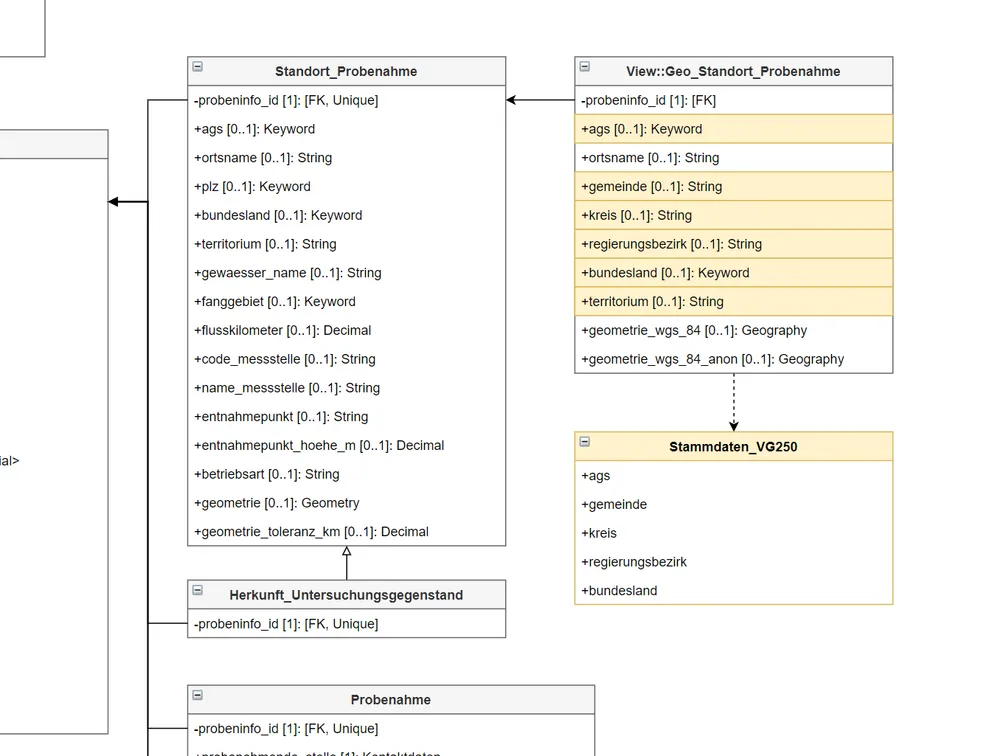Select '+bundesland [0..1]: Keyword' in Standort_Probenahme

coord(346,215)
